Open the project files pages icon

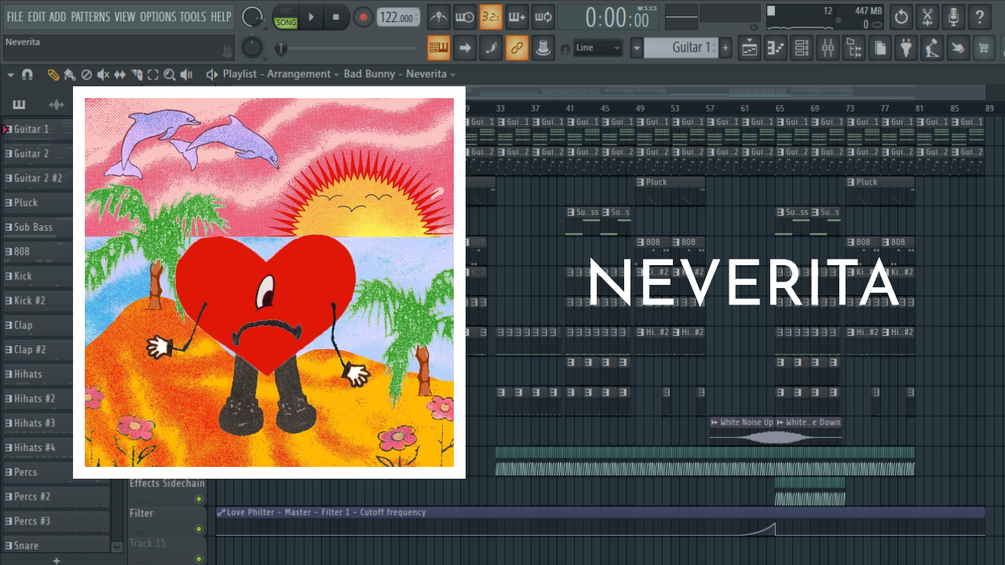(880, 48)
